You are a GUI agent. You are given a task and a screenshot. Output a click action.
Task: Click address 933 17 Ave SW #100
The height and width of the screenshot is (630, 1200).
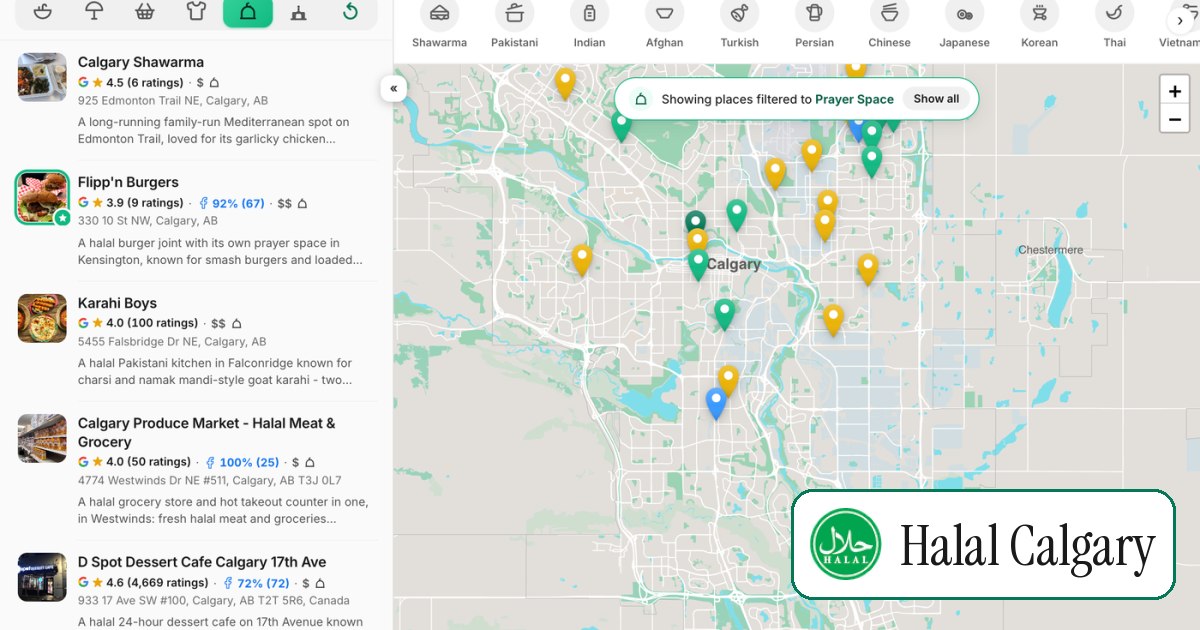click(214, 601)
